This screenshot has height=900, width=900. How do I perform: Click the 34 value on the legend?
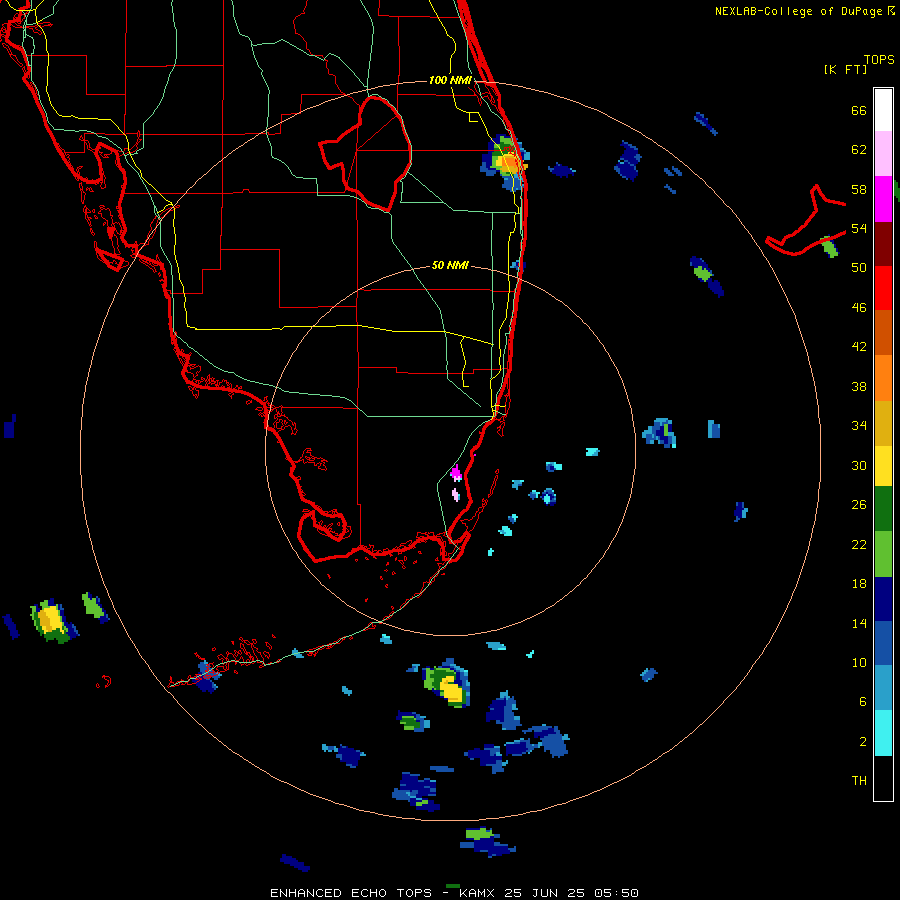[x=859, y=426]
